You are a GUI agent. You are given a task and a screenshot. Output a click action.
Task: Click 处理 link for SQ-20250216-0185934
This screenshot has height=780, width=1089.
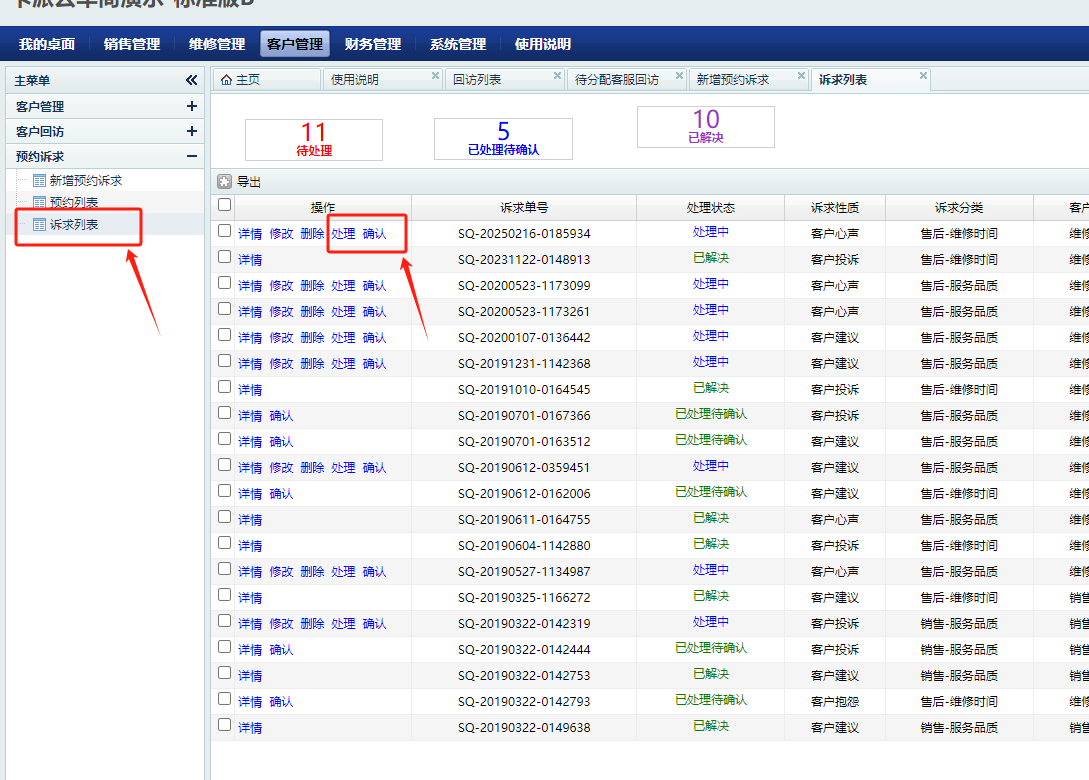343,233
